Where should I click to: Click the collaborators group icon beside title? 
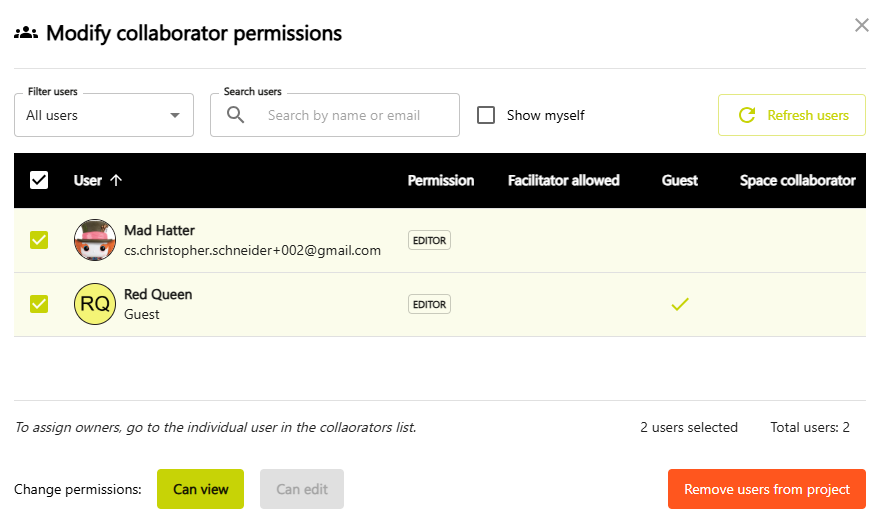[x=26, y=33]
